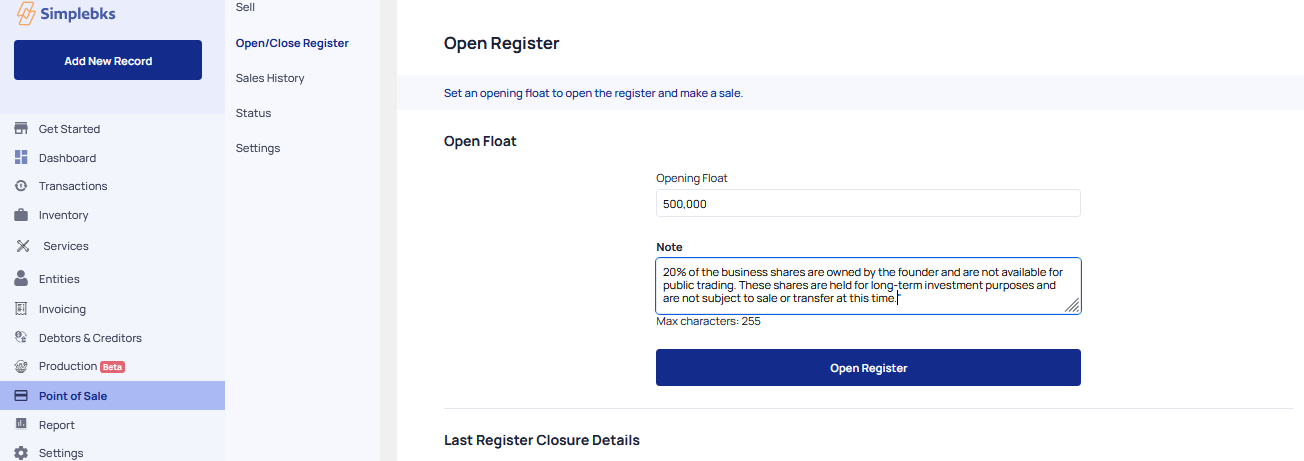Screen dimensions: 1304x461
Task: Click the Inventory briefcase icon
Action: [x=21, y=215]
